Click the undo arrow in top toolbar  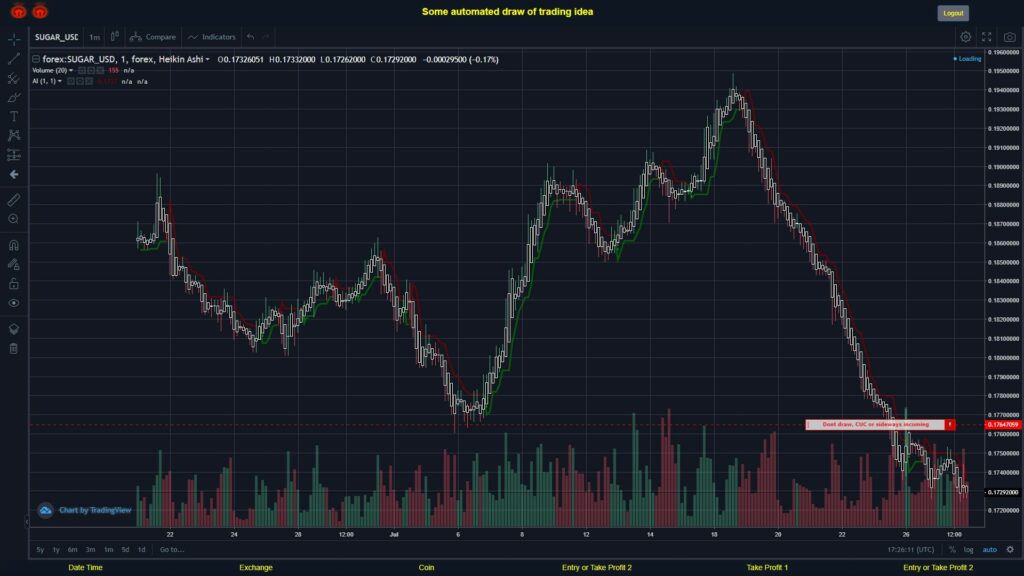click(x=251, y=37)
